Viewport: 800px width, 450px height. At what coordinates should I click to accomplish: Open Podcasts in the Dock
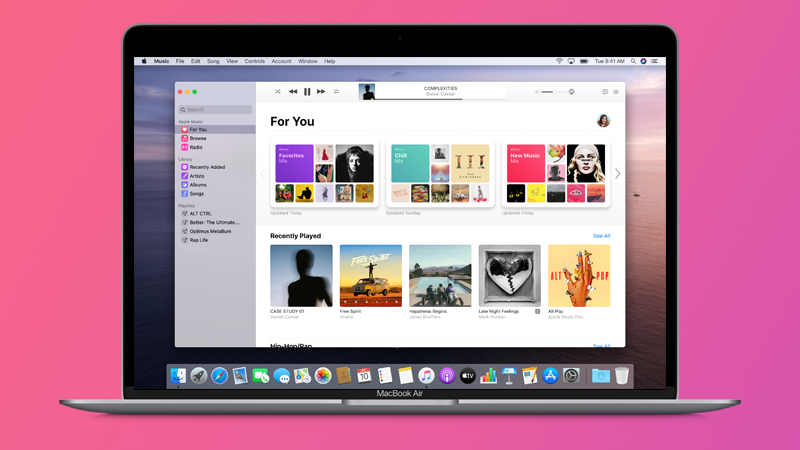[x=447, y=376]
